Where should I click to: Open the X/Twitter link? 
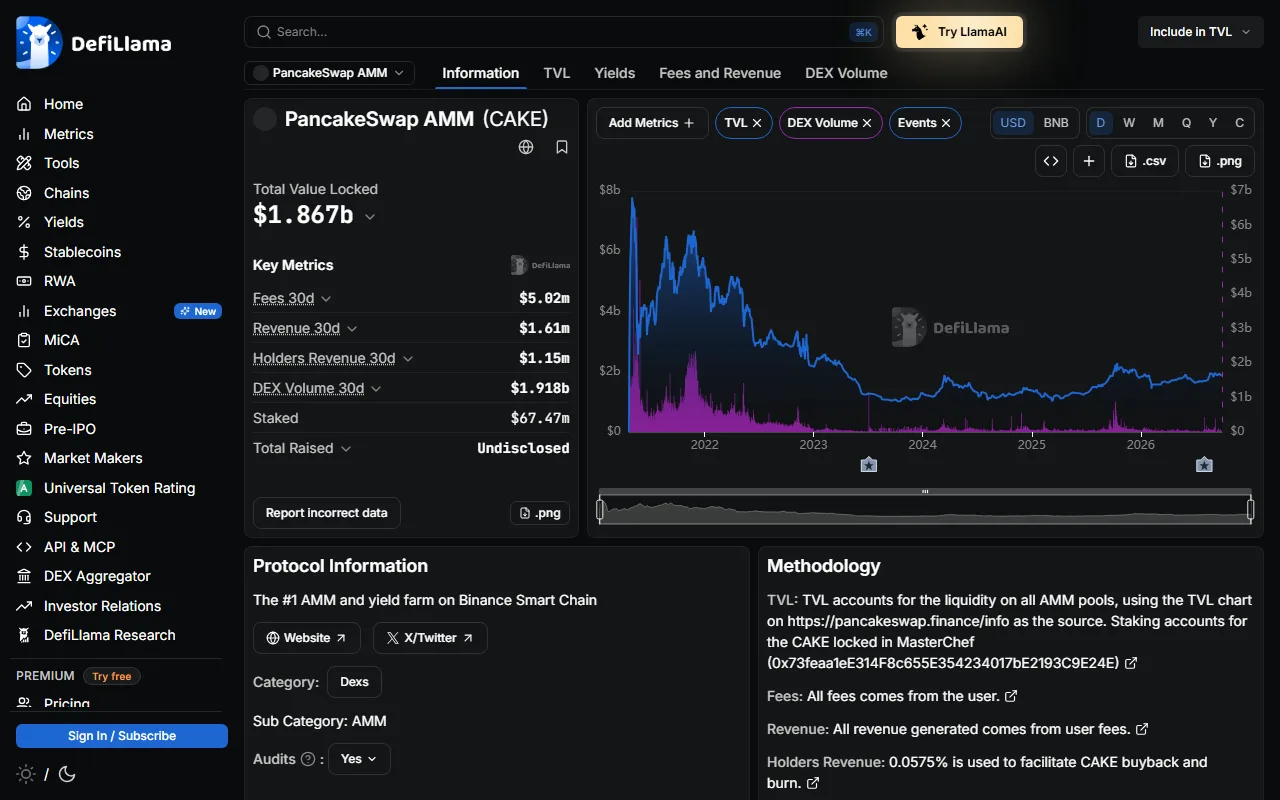pos(430,638)
